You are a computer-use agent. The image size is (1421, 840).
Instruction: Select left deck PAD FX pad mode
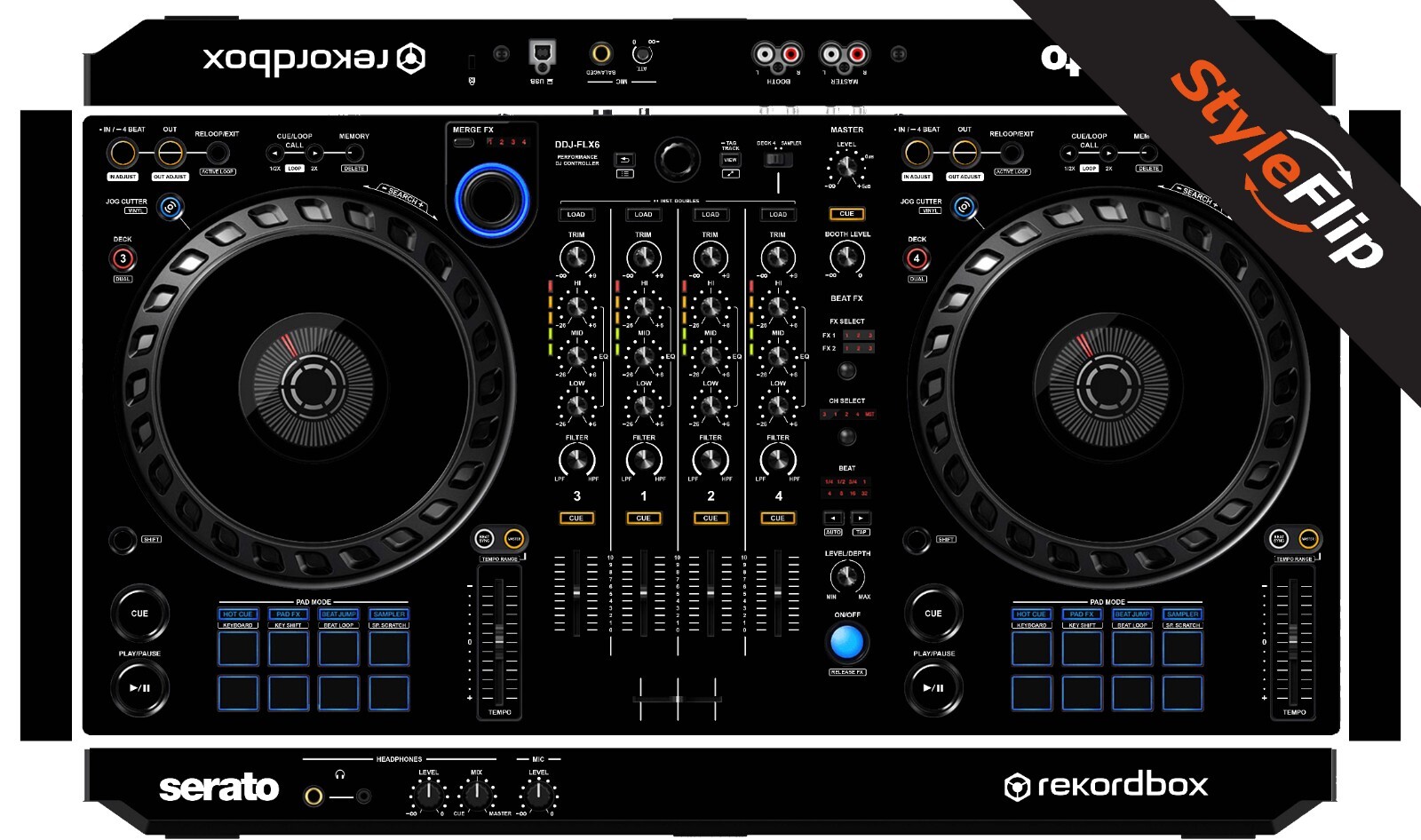tap(289, 614)
